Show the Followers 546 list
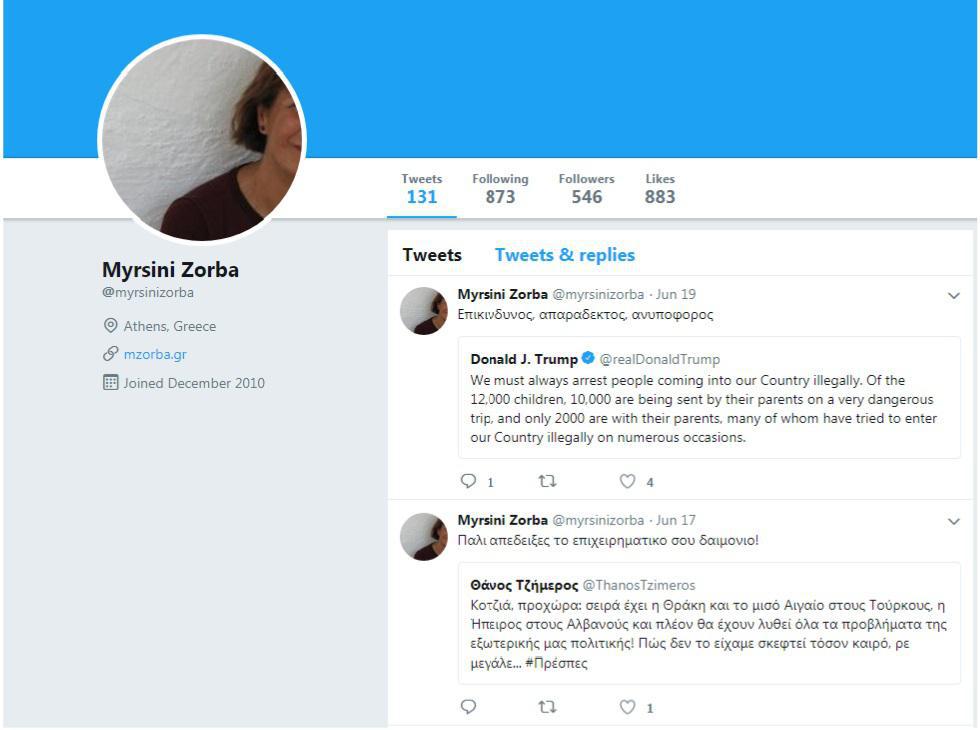The image size is (980, 730). 586,189
